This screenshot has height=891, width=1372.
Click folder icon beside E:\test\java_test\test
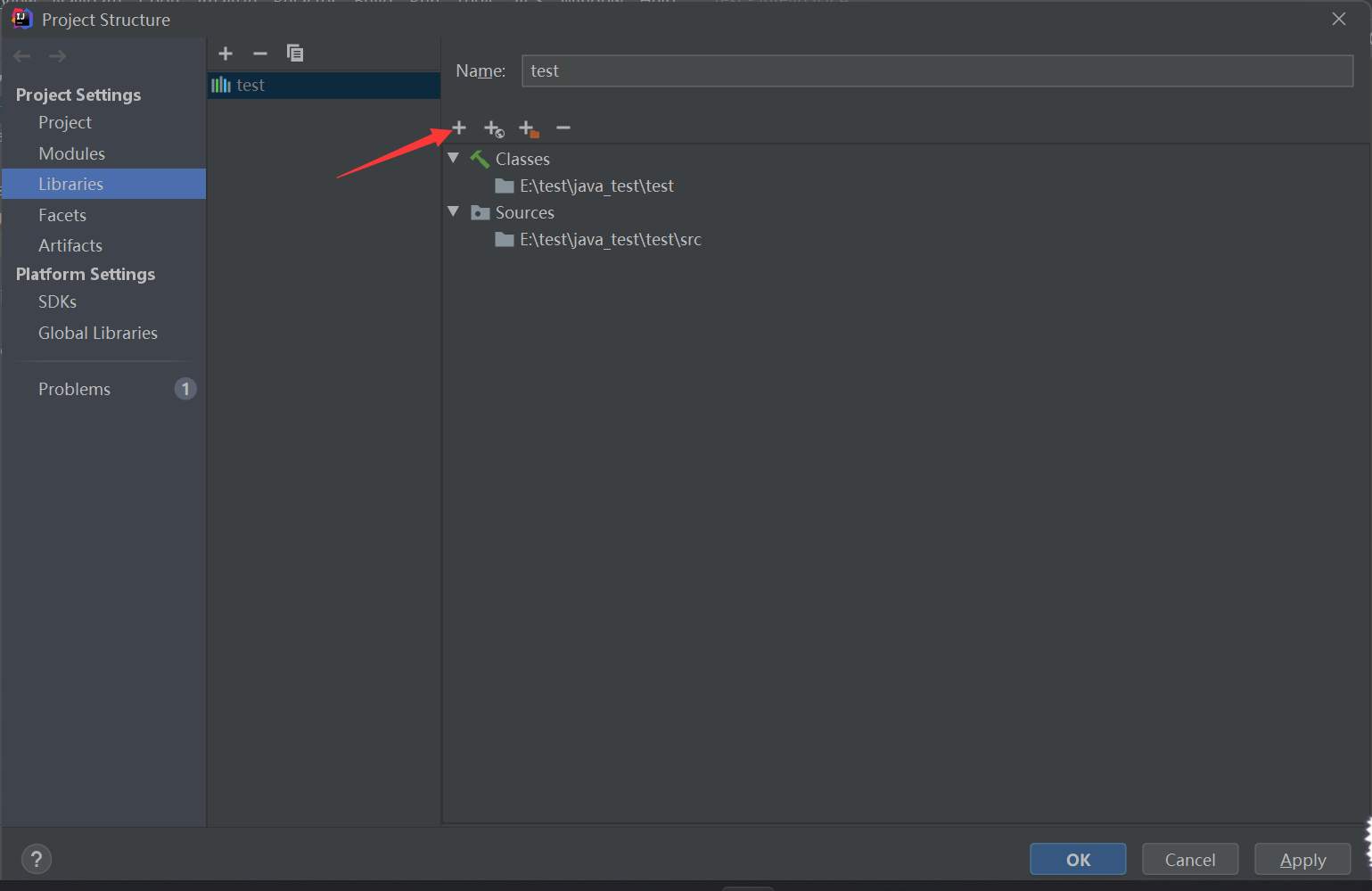click(505, 186)
